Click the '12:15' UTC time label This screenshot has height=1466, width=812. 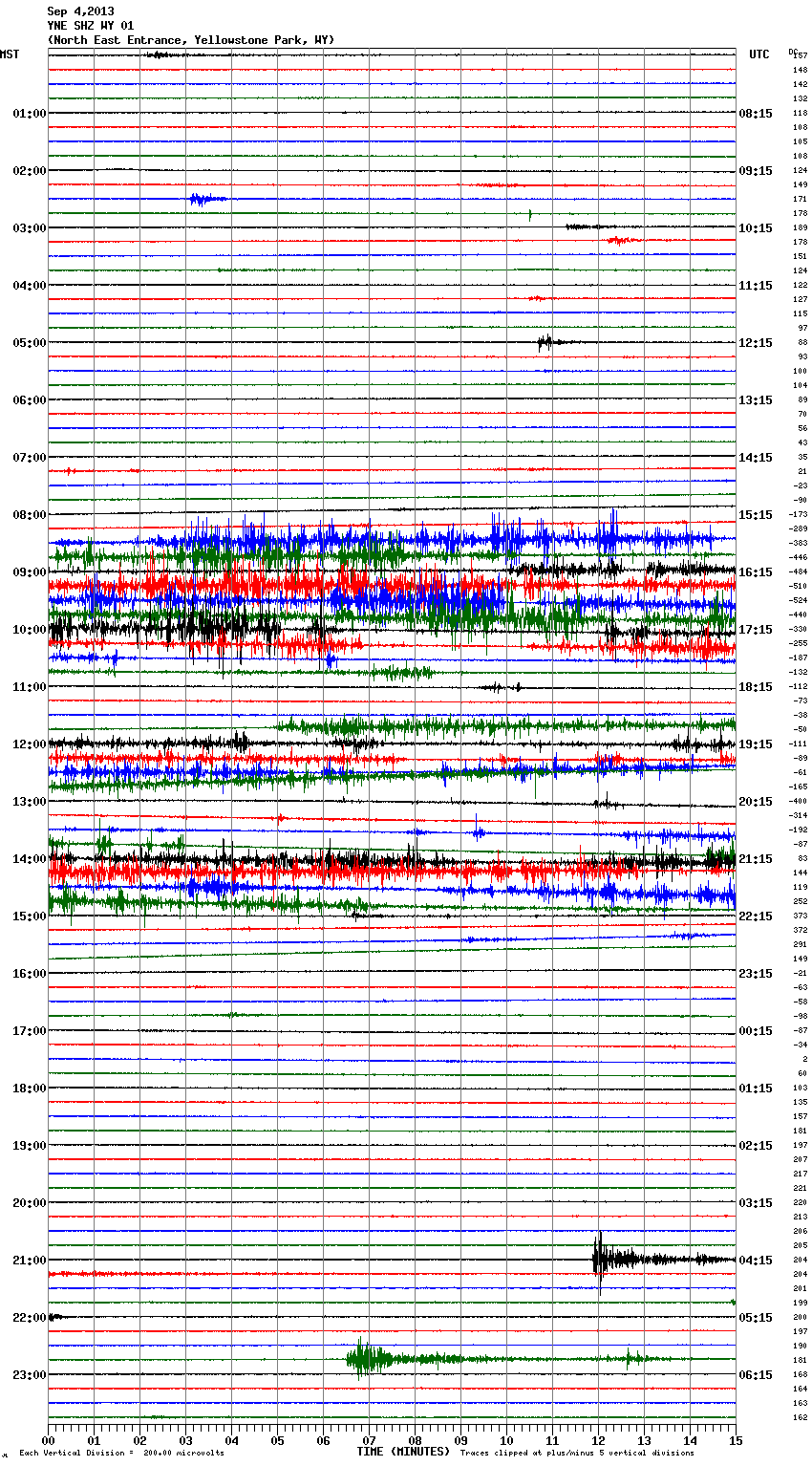tap(756, 343)
